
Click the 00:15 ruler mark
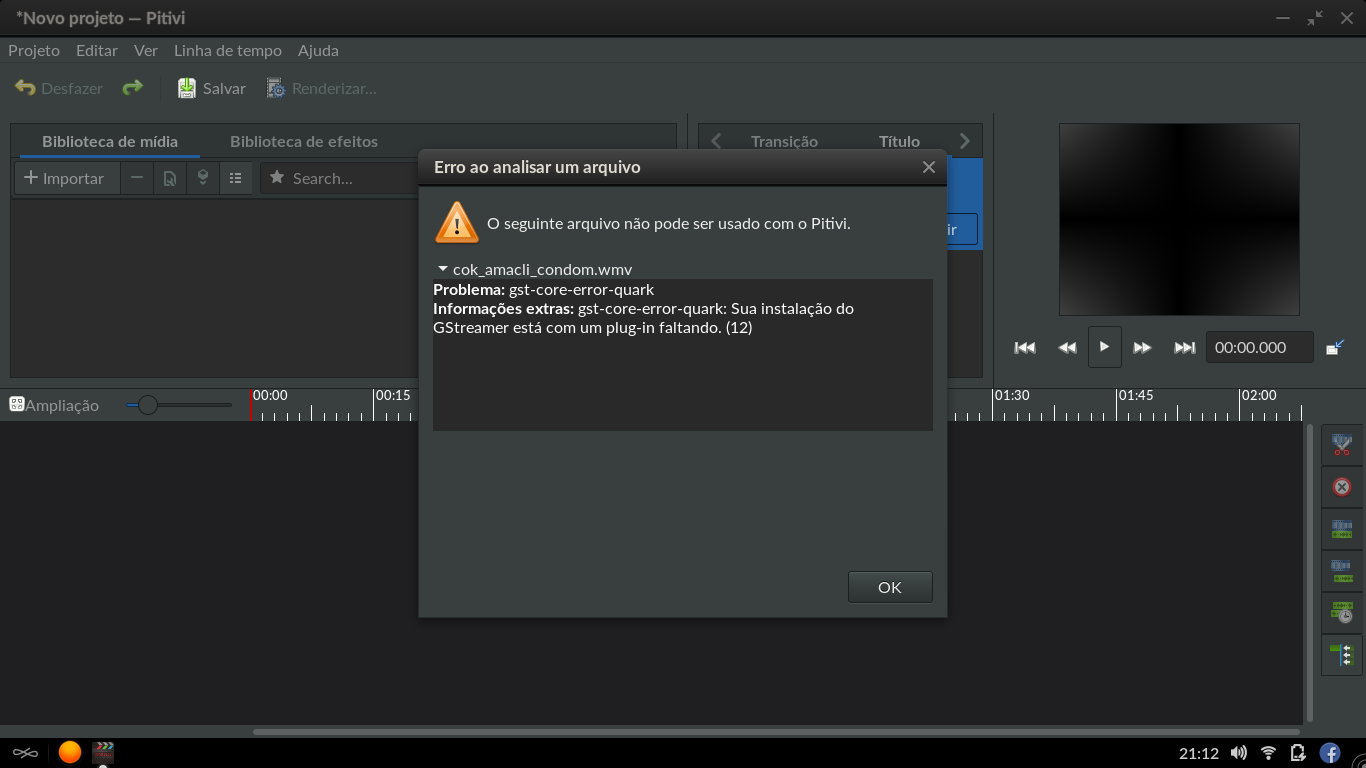pos(392,396)
